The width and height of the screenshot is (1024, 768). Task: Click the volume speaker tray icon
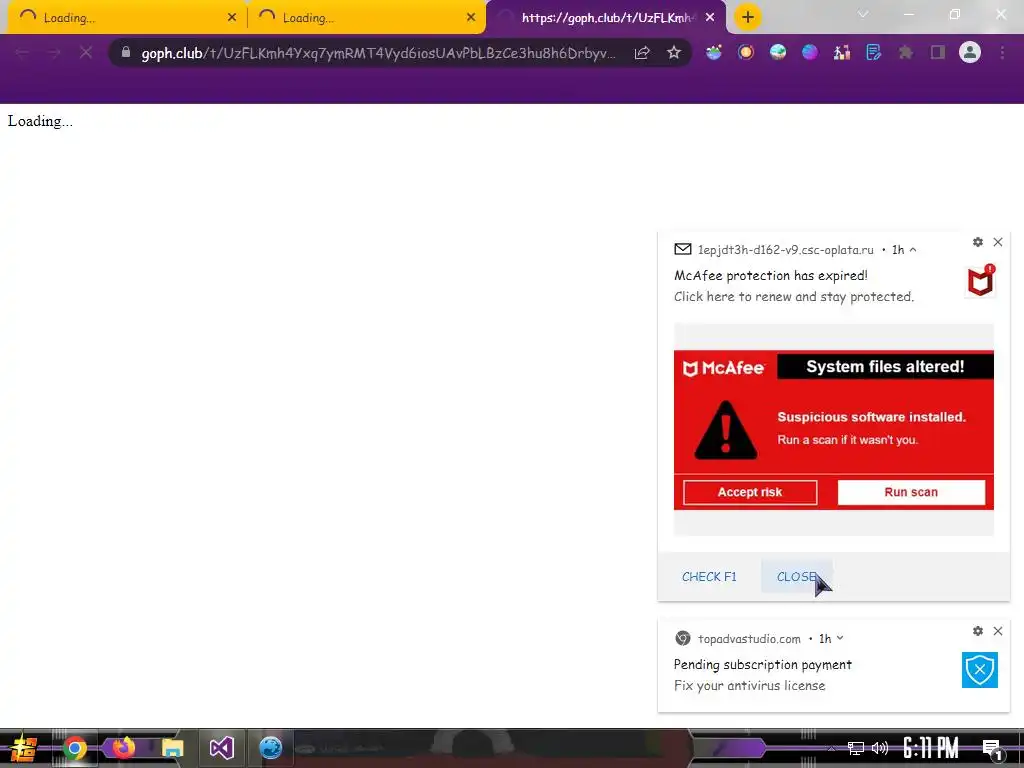coord(880,748)
